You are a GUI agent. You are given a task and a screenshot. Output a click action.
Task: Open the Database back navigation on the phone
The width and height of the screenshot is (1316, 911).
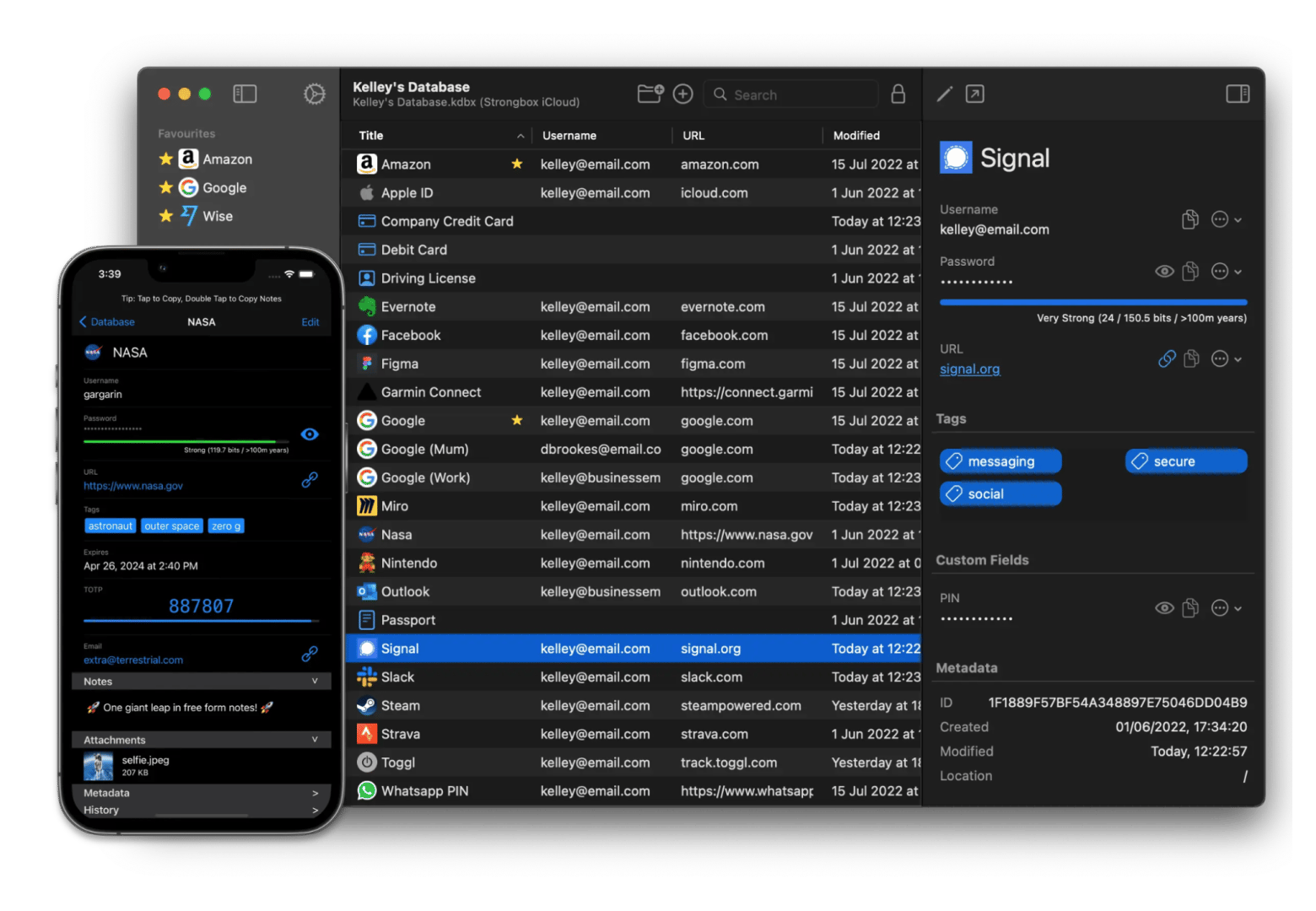(107, 321)
